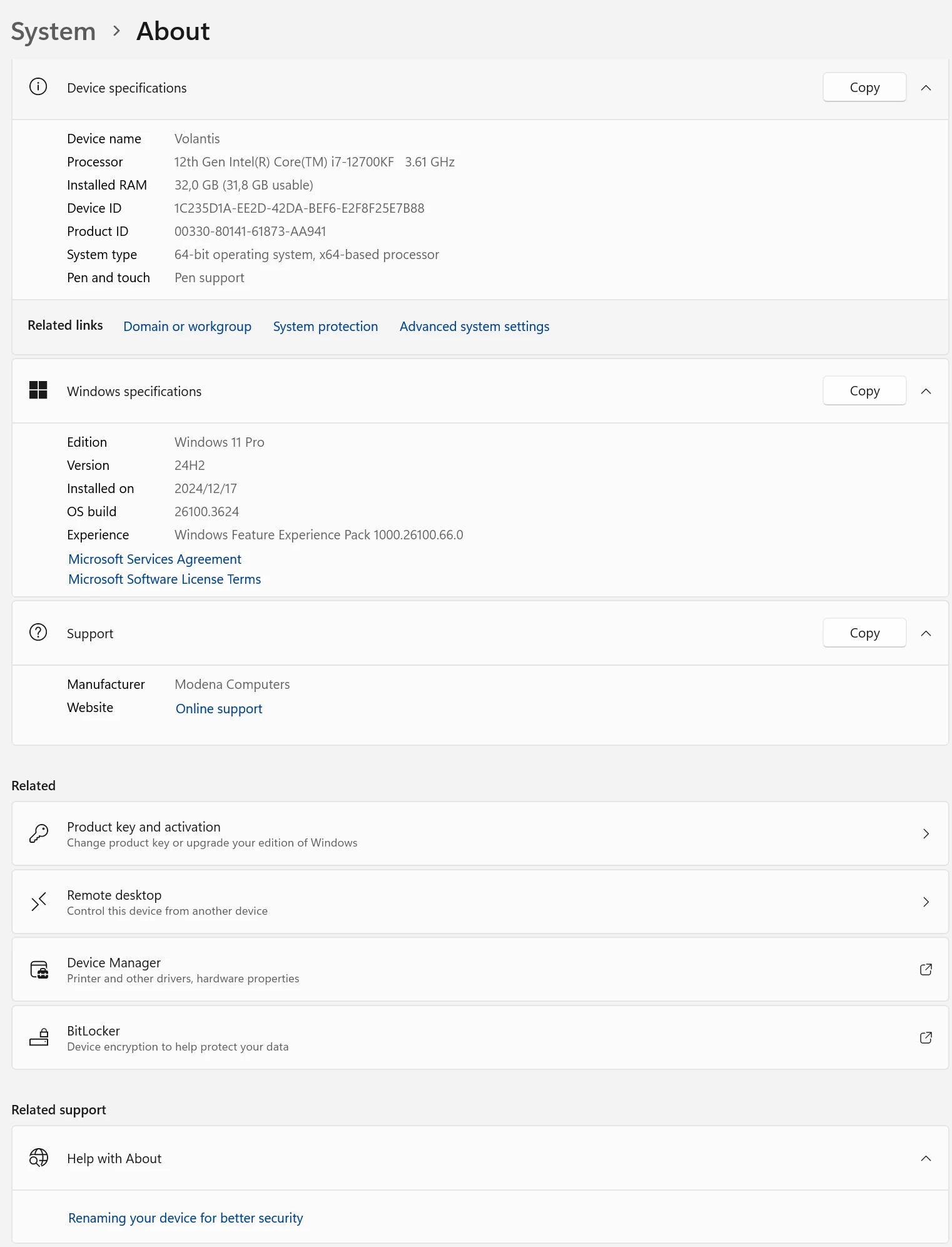Screen dimensions: 952x1247
Task: Collapse the Windows specifications section
Action: 926,391
